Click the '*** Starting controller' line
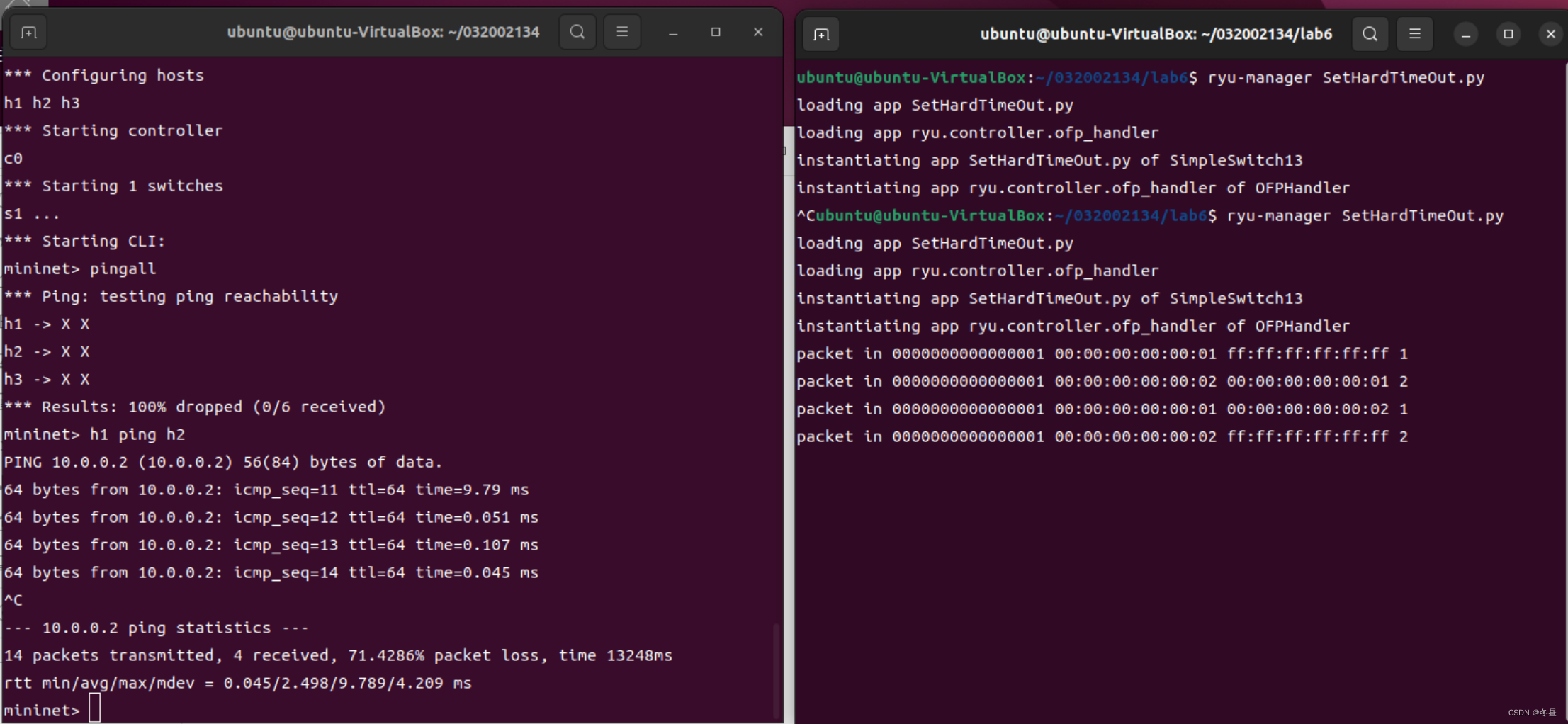This screenshot has height=724, width=1568. pos(113,130)
